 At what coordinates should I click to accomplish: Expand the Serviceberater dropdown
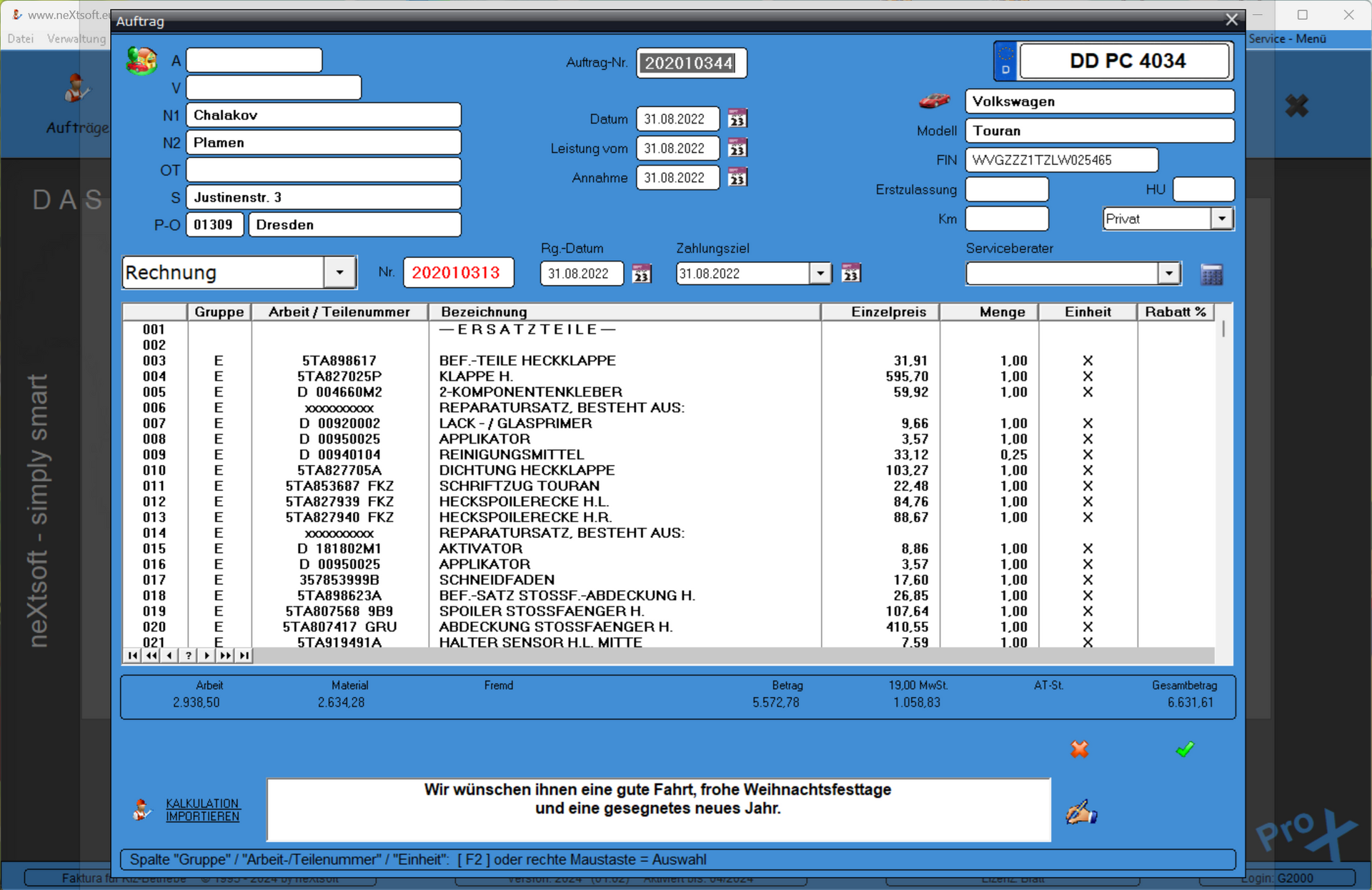click(x=1168, y=274)
